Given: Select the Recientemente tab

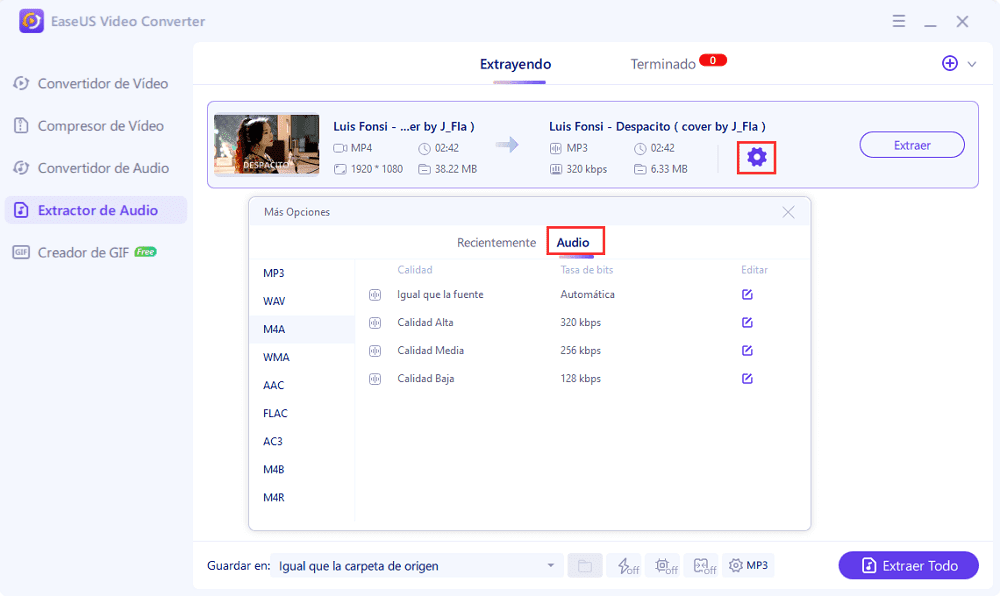Looking at the screenshot, I should [496, 242].
